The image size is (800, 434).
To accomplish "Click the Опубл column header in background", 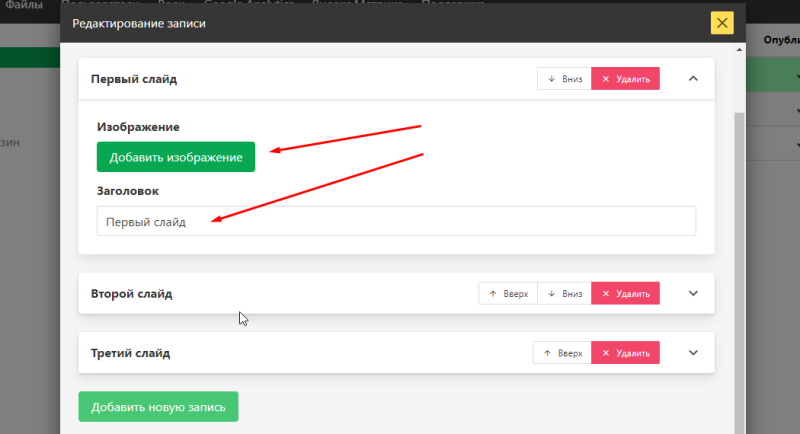I will pyautogui.click(x=780, y=40).
